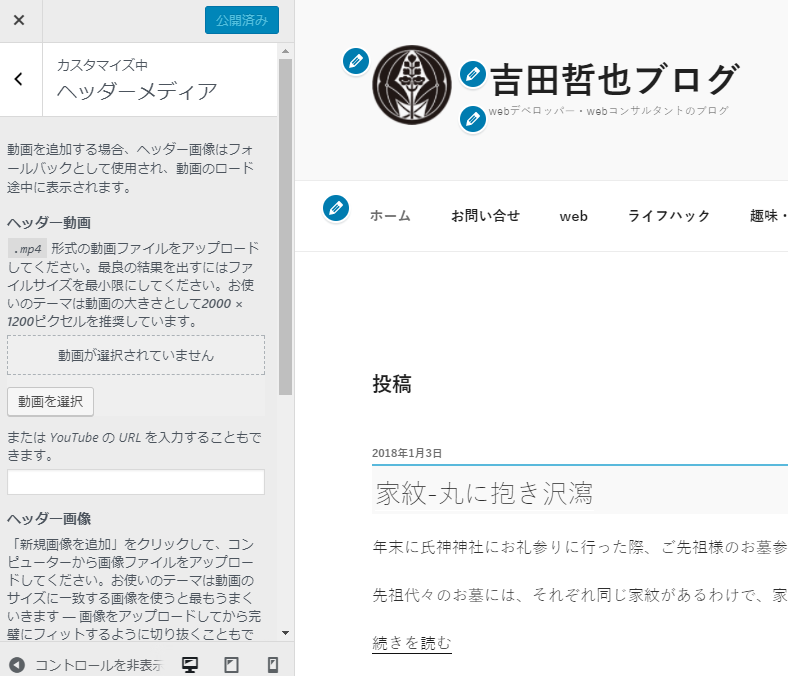Go back using the left chevron arrow
Screen dimensions: 788x676
point(19,80)
